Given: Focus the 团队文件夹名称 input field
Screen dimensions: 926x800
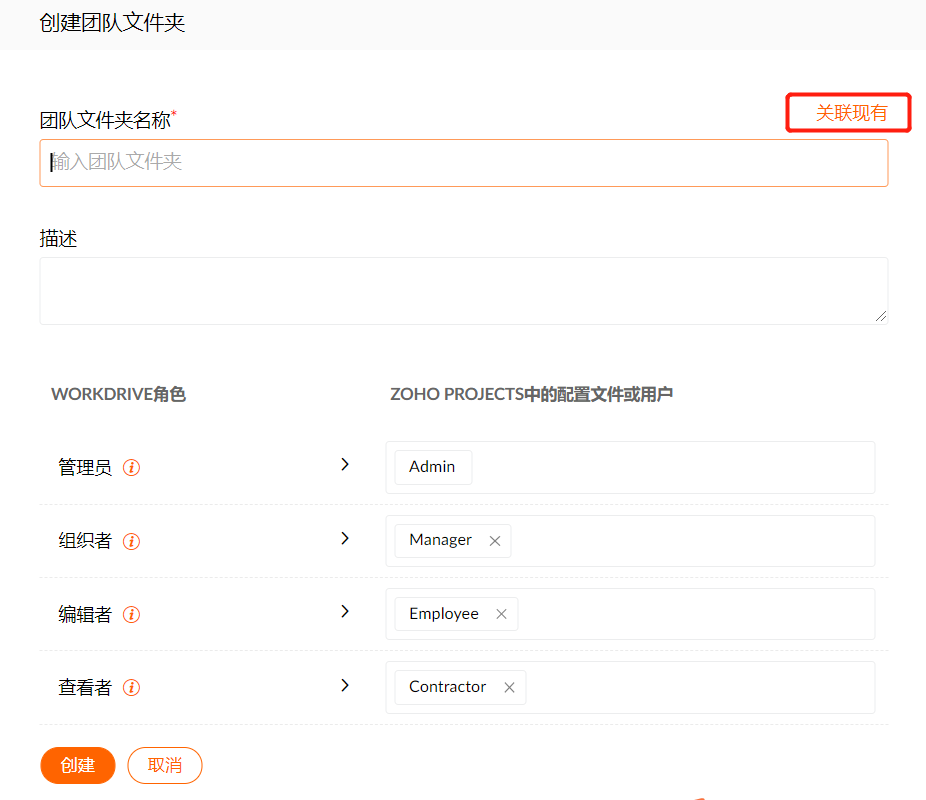Looking at the screenshot, I should coord(463,162).
